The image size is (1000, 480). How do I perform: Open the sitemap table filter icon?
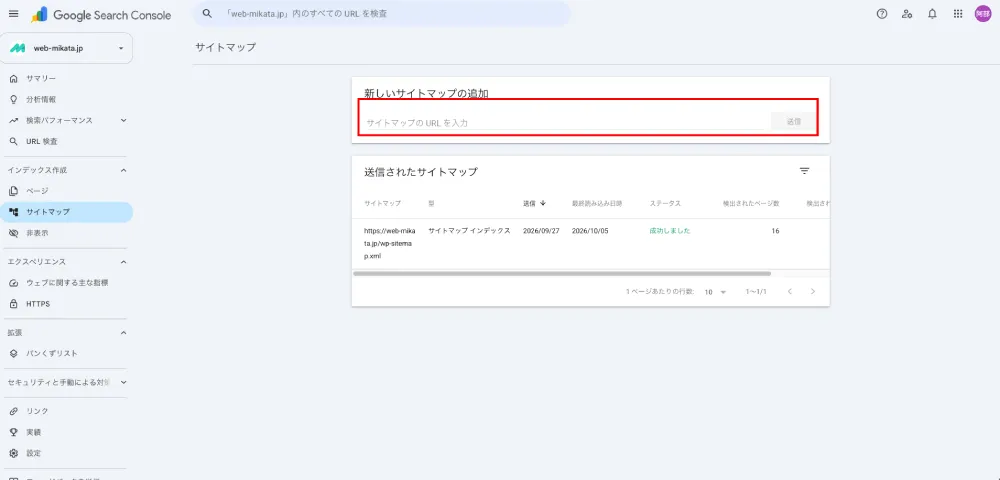click(805, 171)
